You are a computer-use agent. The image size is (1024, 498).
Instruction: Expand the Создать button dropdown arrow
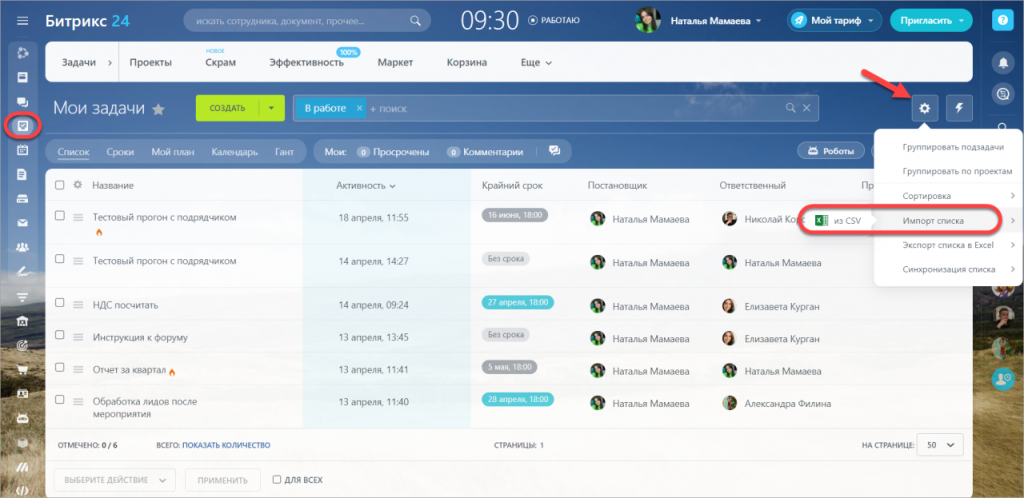coord(270,108)
